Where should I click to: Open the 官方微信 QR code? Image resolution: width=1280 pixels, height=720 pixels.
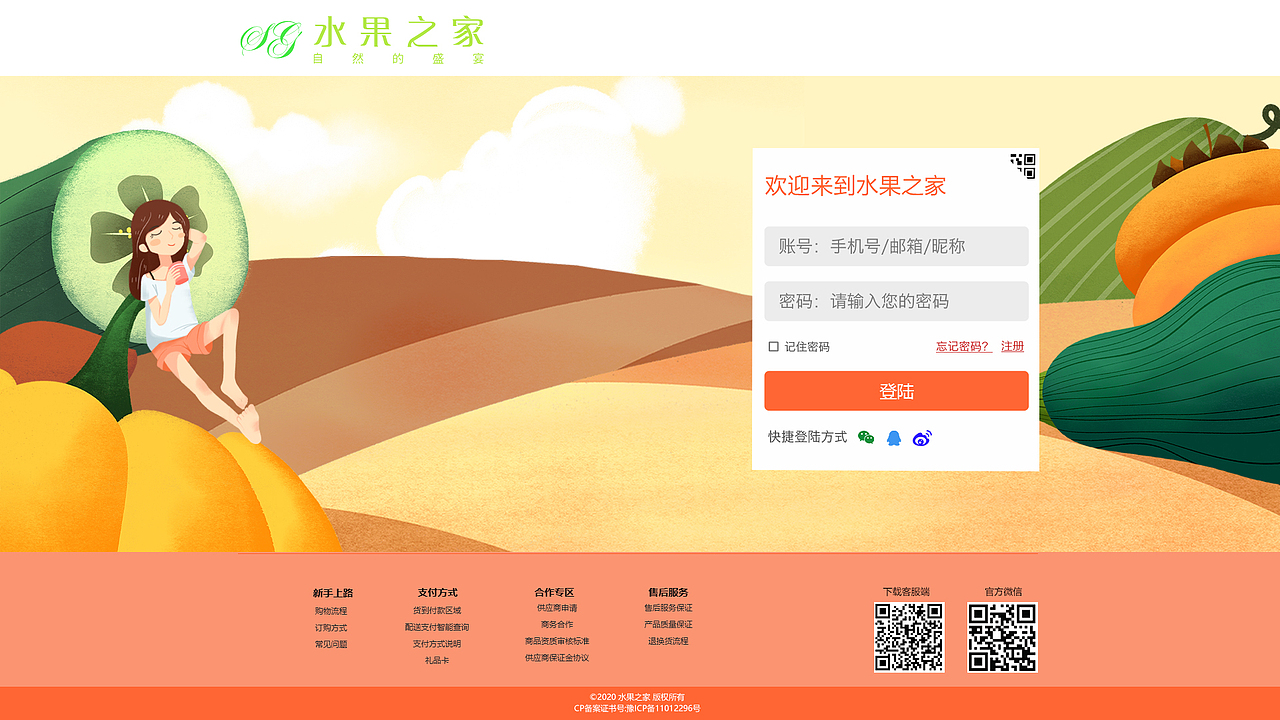coord(1003,636)
